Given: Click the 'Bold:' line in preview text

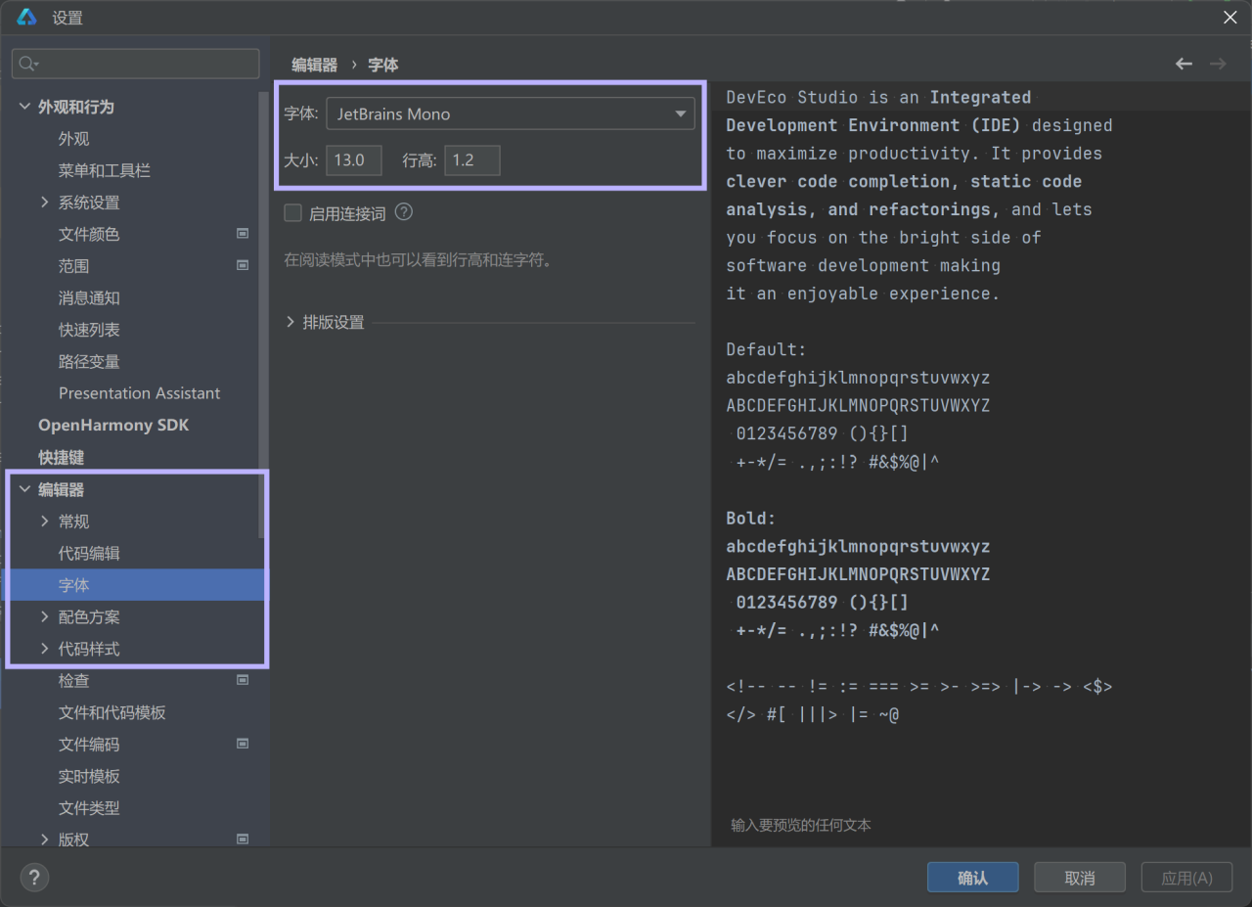Looking at the screenshot, I should coord(751,519).
